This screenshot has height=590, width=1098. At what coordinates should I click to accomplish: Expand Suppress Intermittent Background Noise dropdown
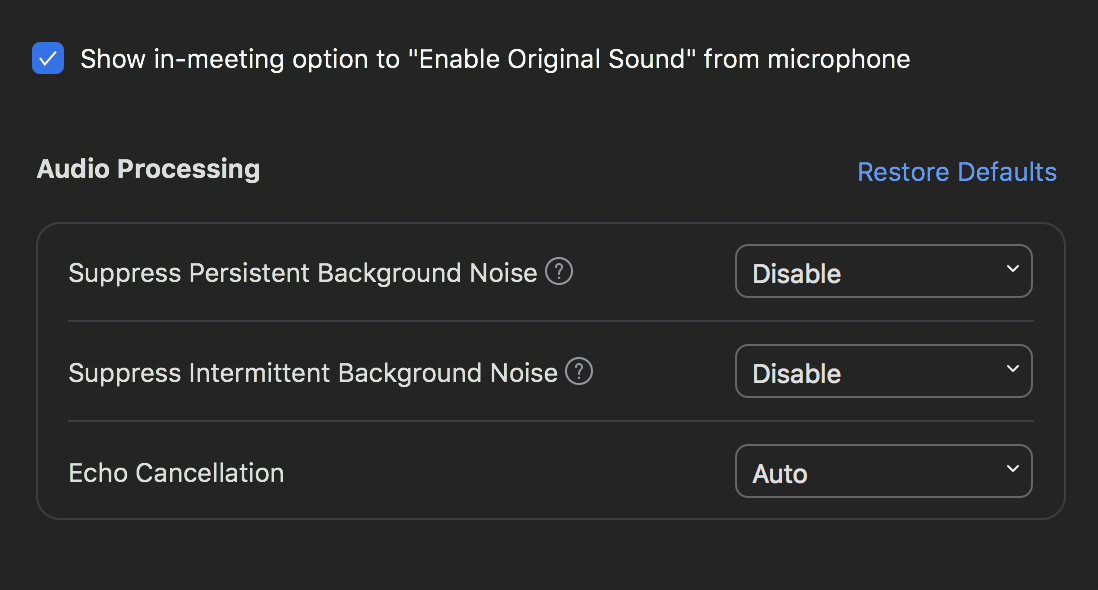[884, 371]
